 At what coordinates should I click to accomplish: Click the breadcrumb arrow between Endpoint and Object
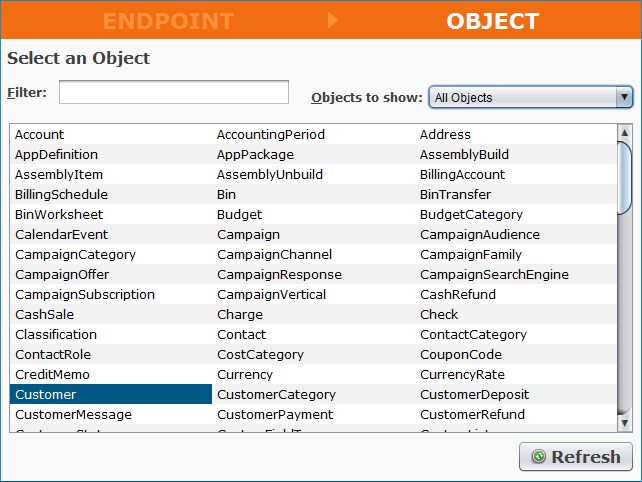coord(333,20)
